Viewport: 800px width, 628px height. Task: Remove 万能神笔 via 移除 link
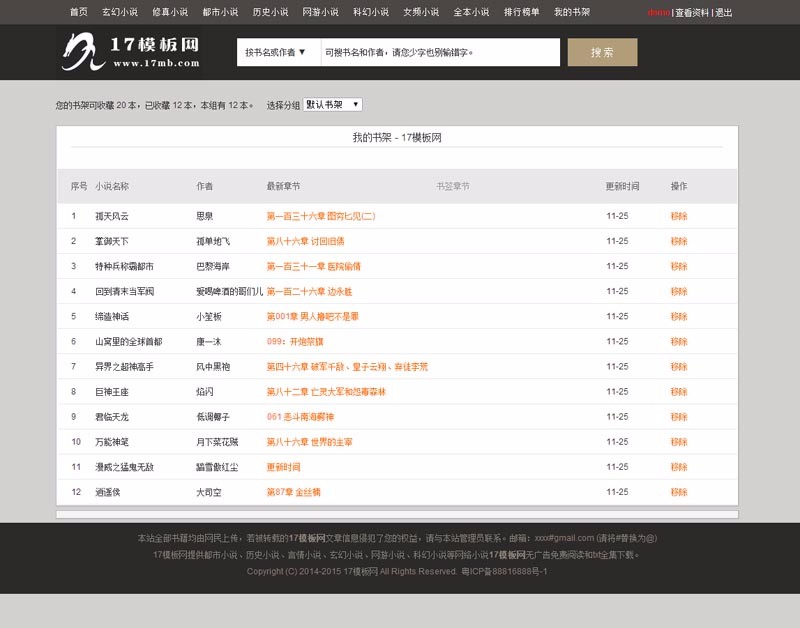[679, 442]
